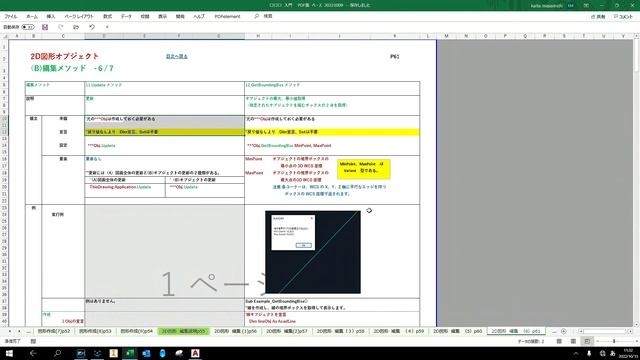Select the ThisDrawing.Application.Update cell
The width and height of the screenshot is (640, 360).
point(124,187)
